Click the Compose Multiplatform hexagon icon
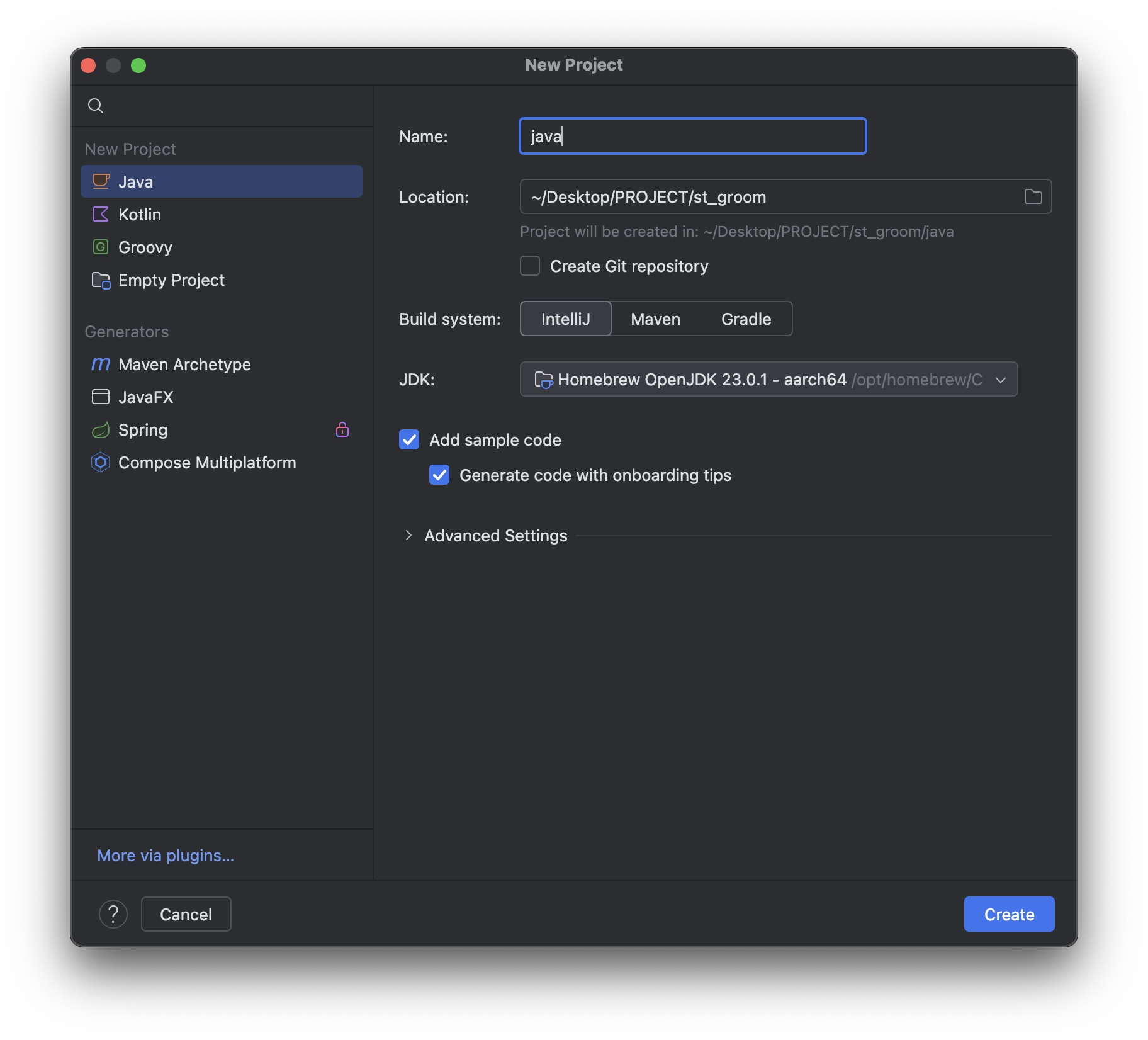Image resolution: width=1148 pixels, height=1040 pixels. point(101,463)
